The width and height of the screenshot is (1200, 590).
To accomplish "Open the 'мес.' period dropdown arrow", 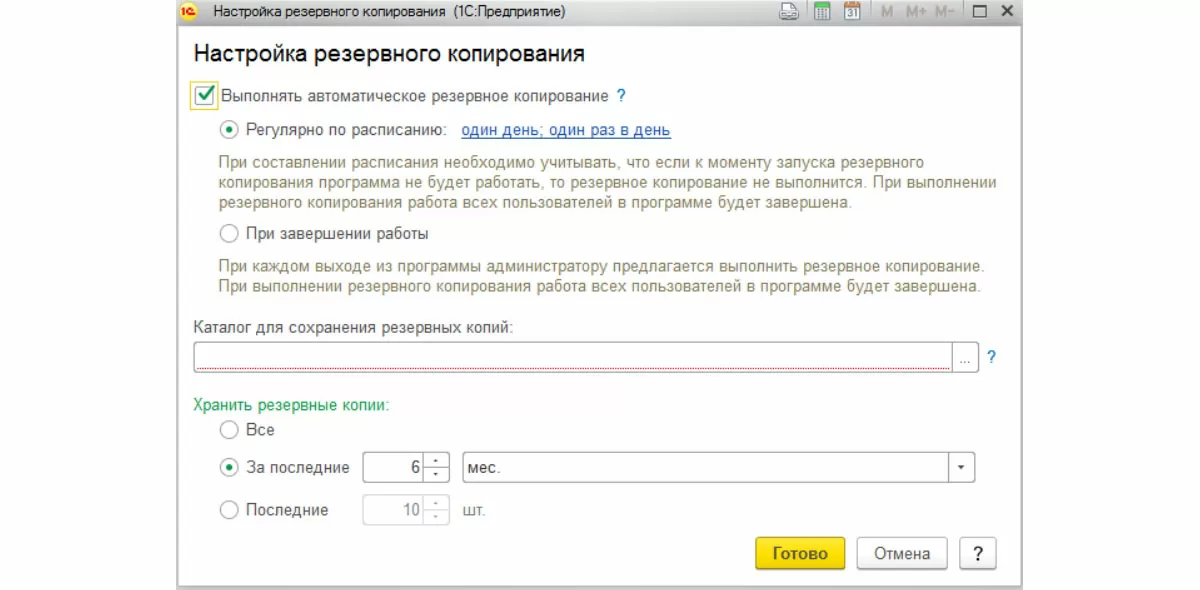I will tap(962, 467).
